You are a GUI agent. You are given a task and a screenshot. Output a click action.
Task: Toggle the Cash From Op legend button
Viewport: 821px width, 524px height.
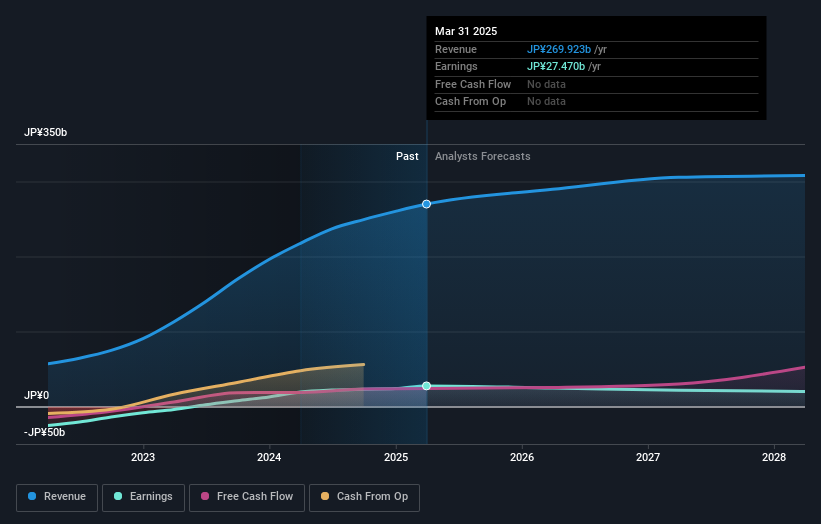tap(364, 497)
